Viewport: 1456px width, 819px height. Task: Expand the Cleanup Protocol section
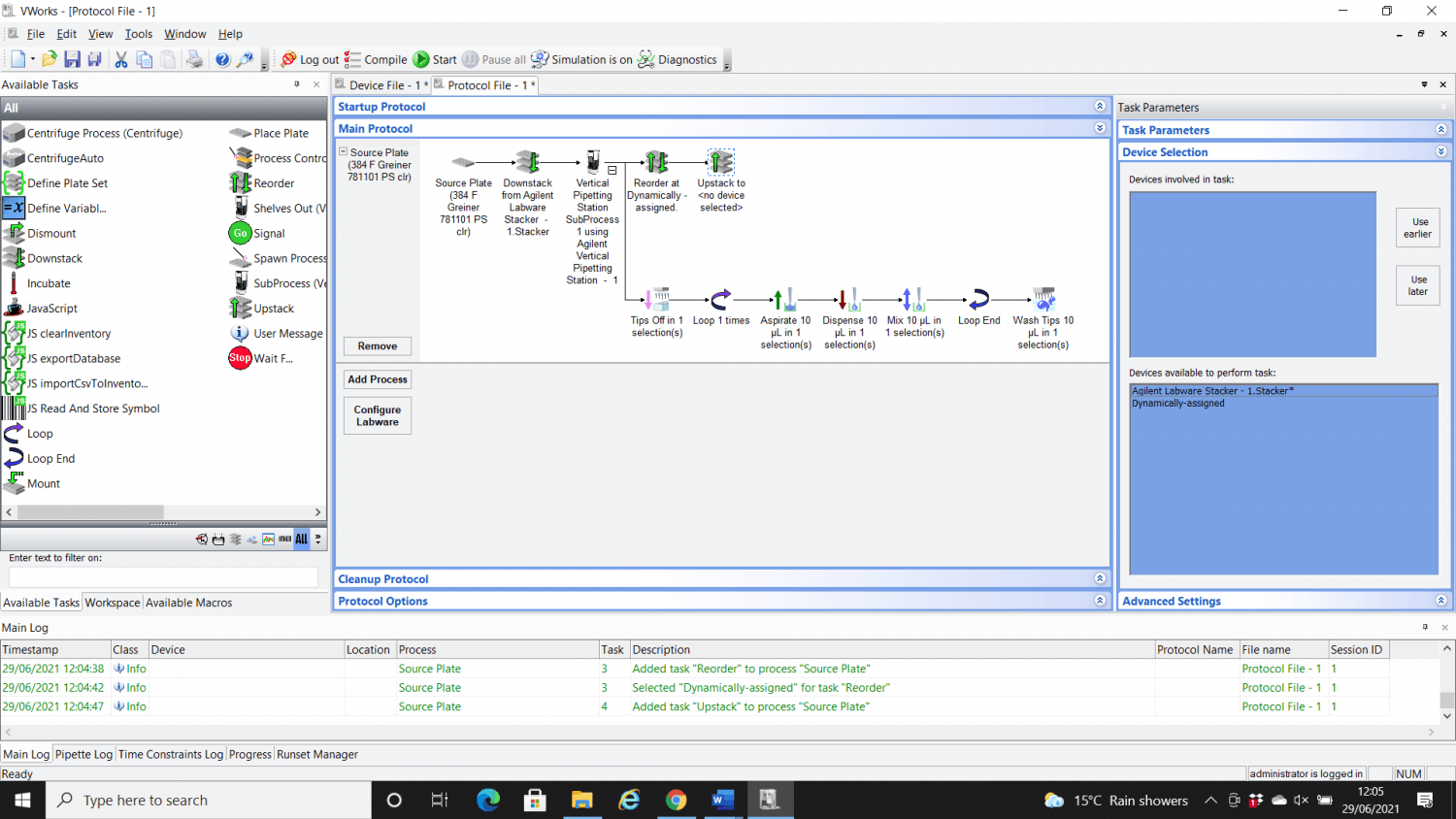[1100, 578]
